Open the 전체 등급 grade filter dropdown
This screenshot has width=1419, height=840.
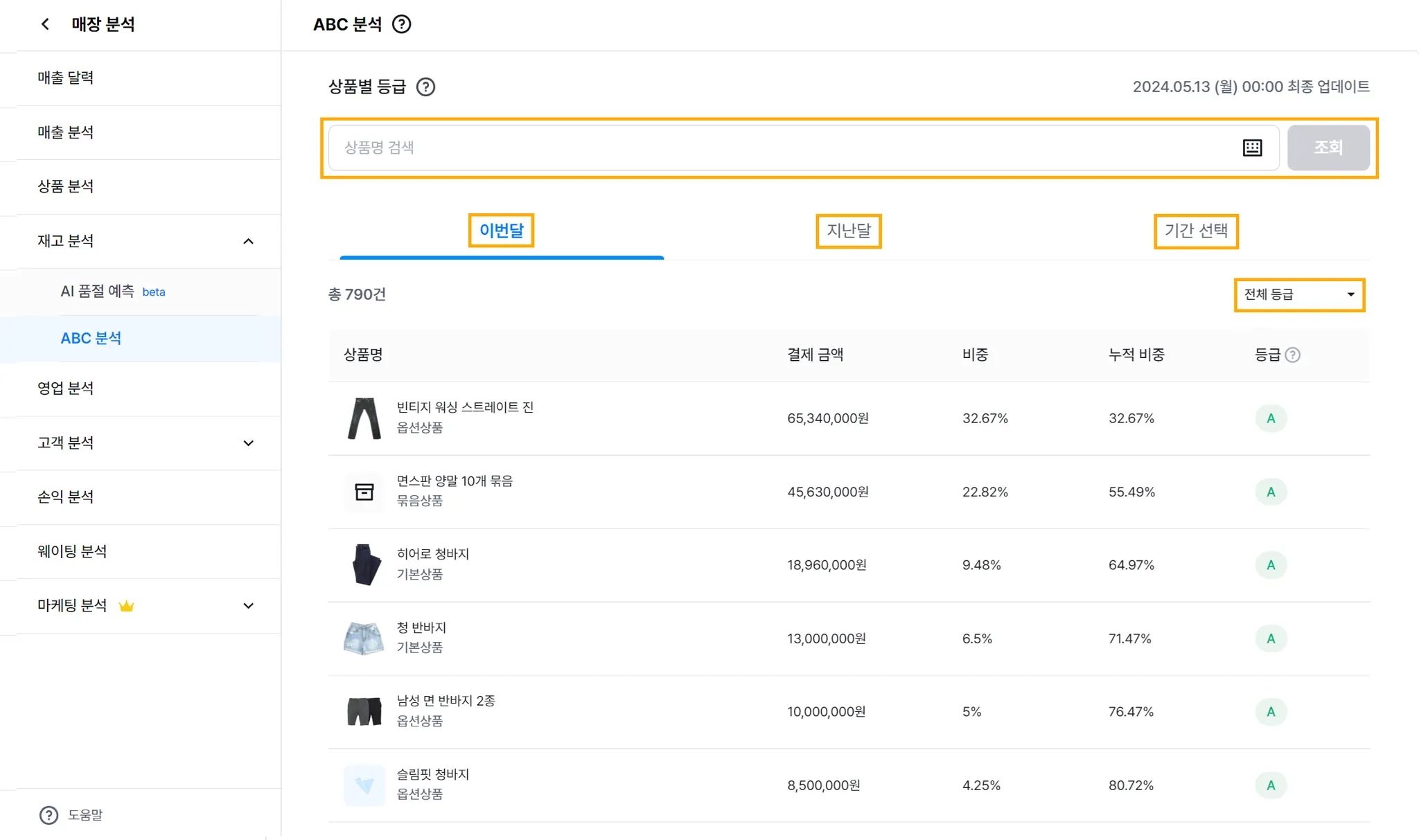1299,295
